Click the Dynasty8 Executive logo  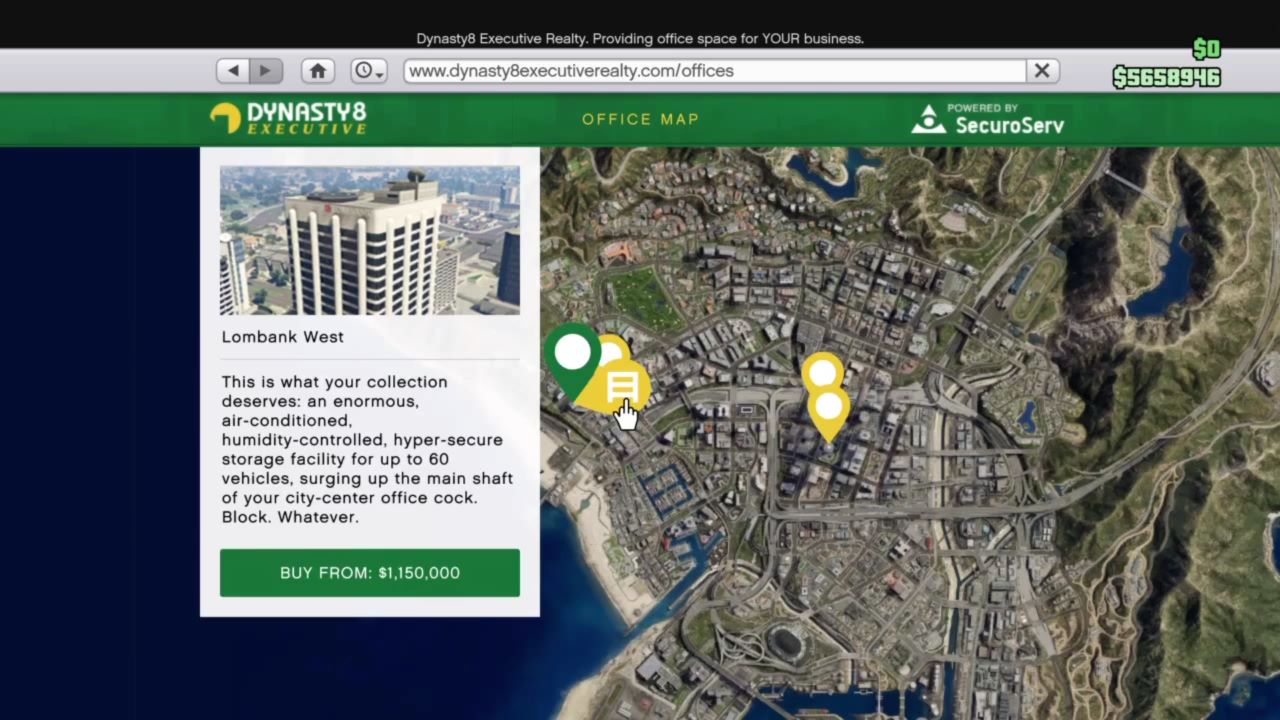[287, 118]
